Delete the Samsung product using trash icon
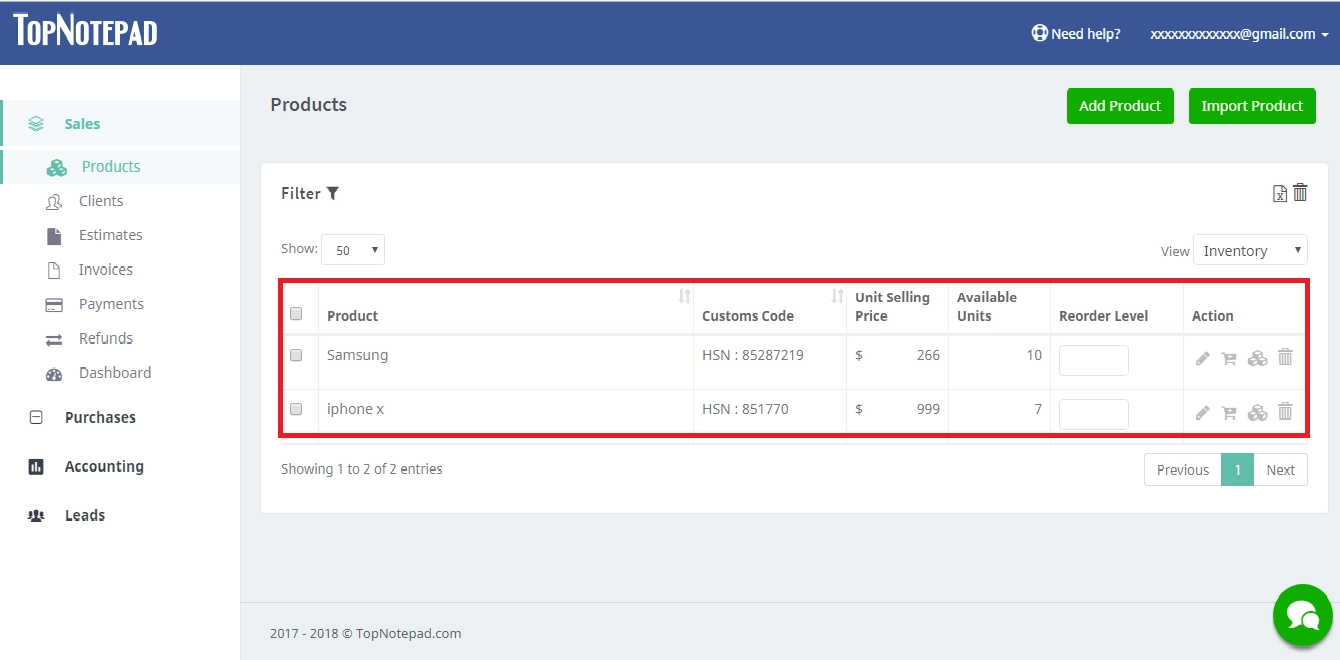 tap(1285, 357)
